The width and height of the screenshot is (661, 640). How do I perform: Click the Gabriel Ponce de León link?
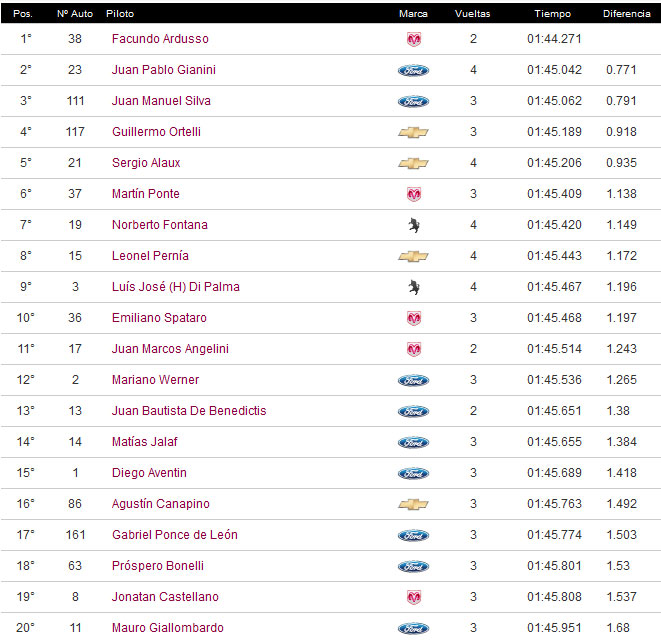(175, 535)
